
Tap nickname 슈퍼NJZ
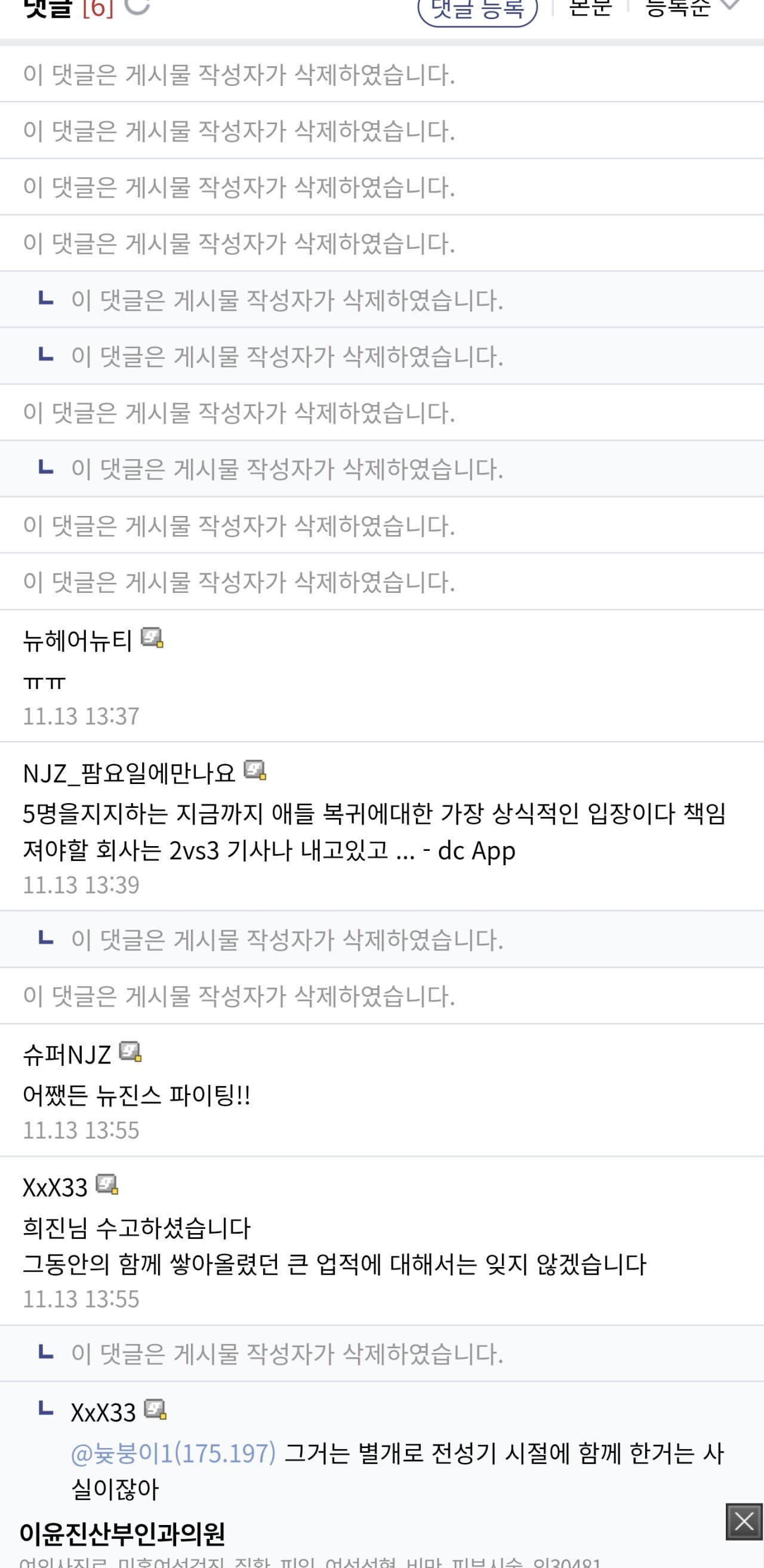click(x=67, y=1054)
